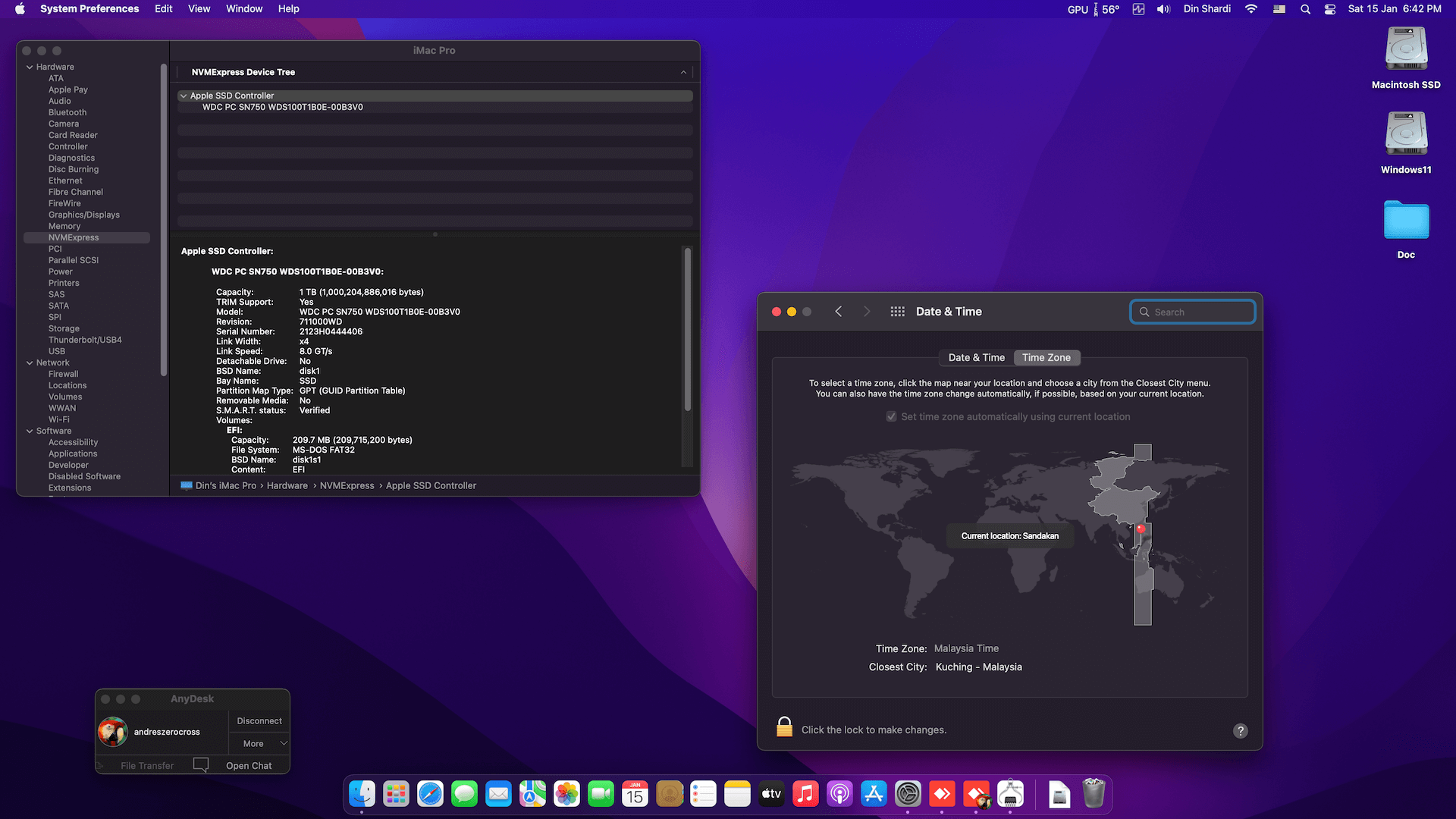Screen dimensions: 1456x819
Task: Click the lock to make changes
Action: (x=785, y=727)
